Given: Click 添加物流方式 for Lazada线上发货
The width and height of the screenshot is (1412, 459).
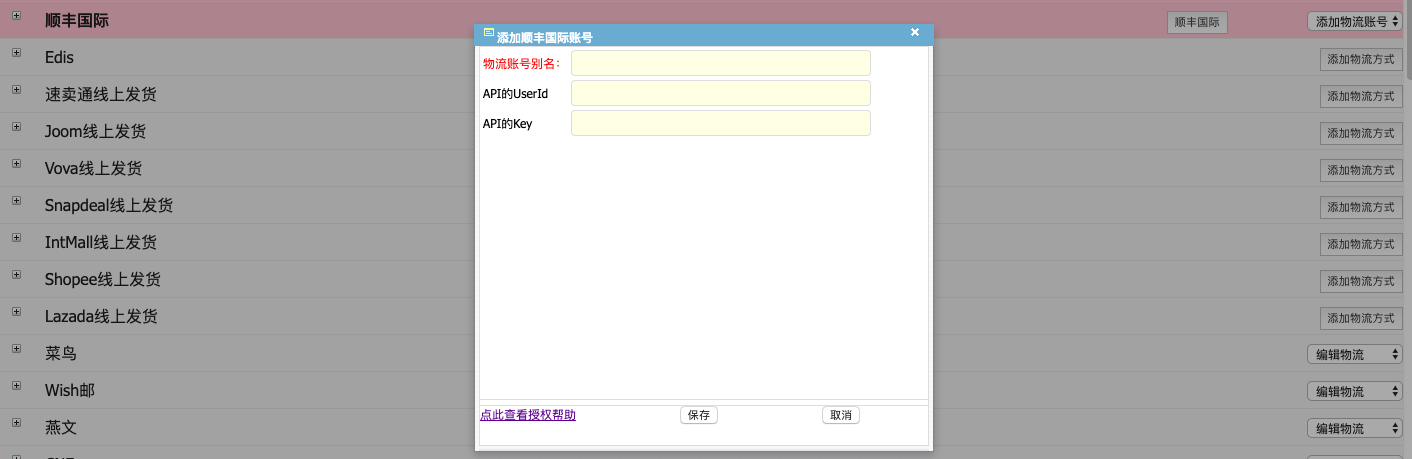Looking at the screenshot, I should (1361, 318).
